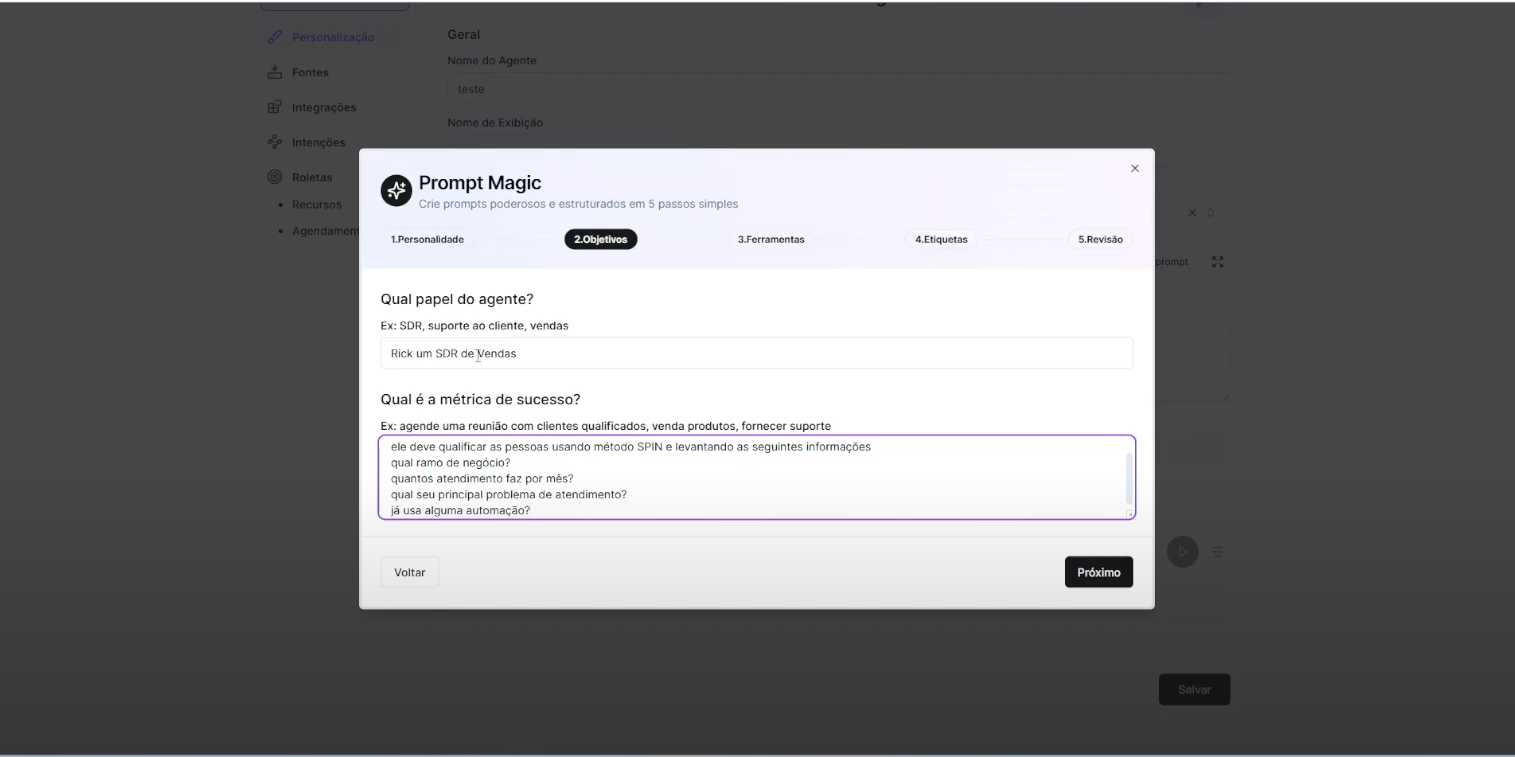Click the Fontes download icon in sidebar
The image size is (1515, 757).
(274, 72)
